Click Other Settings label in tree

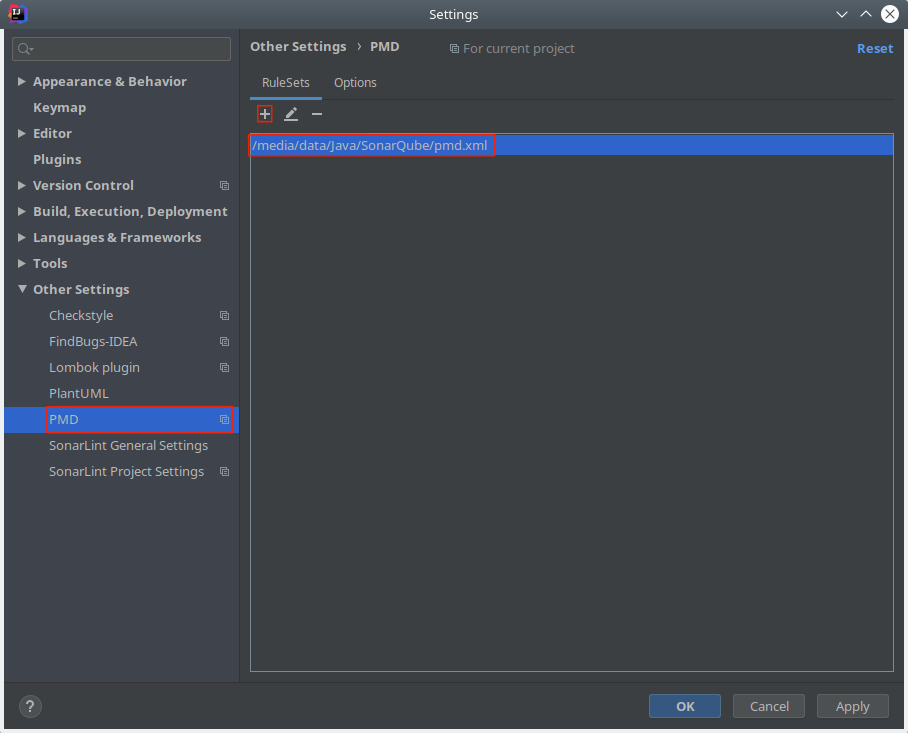point(81,289)
